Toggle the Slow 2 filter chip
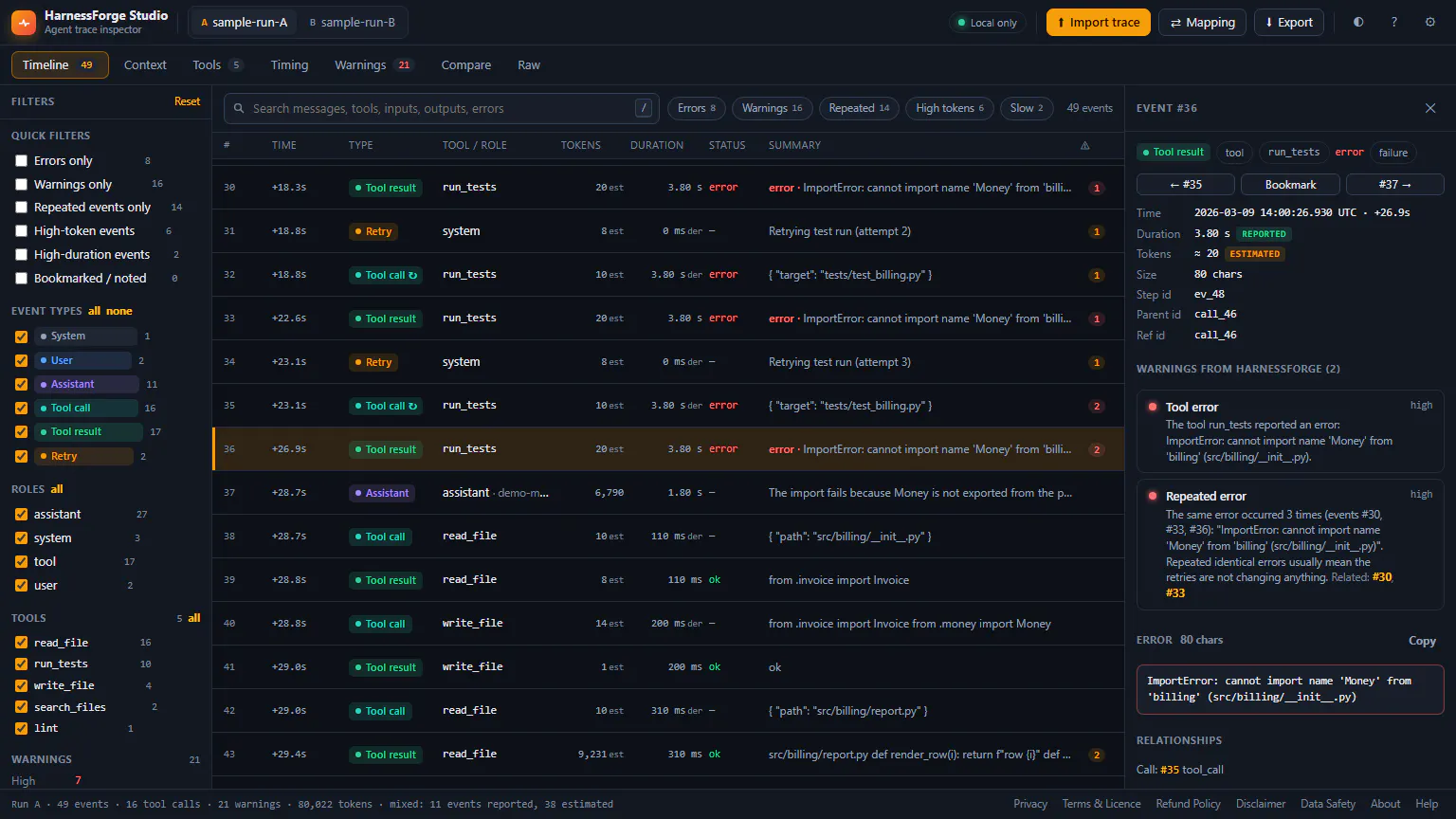 (x=1027, y=108)
